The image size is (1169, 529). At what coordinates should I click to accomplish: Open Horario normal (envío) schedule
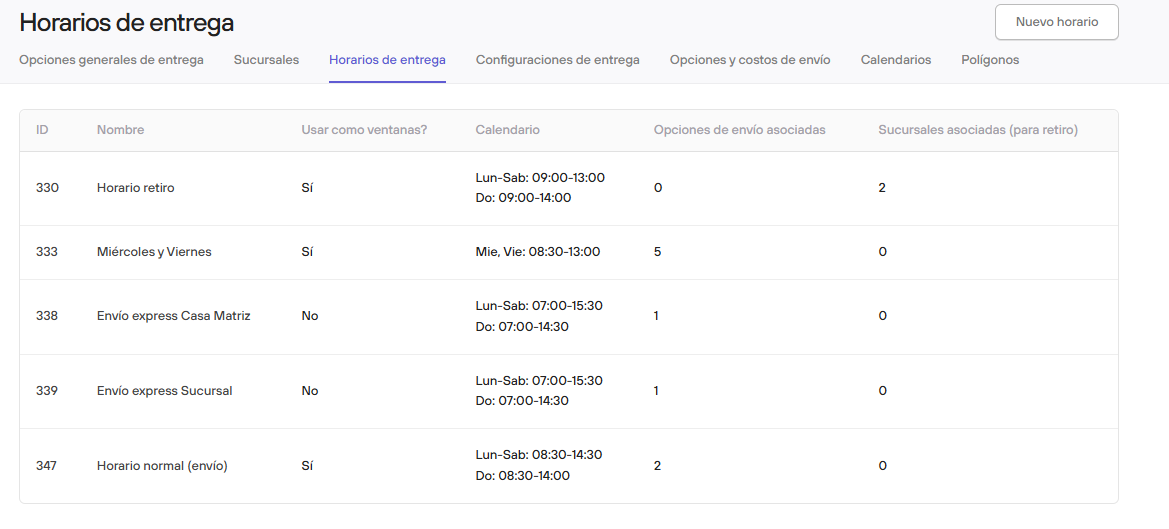click(x=163, y=466)
